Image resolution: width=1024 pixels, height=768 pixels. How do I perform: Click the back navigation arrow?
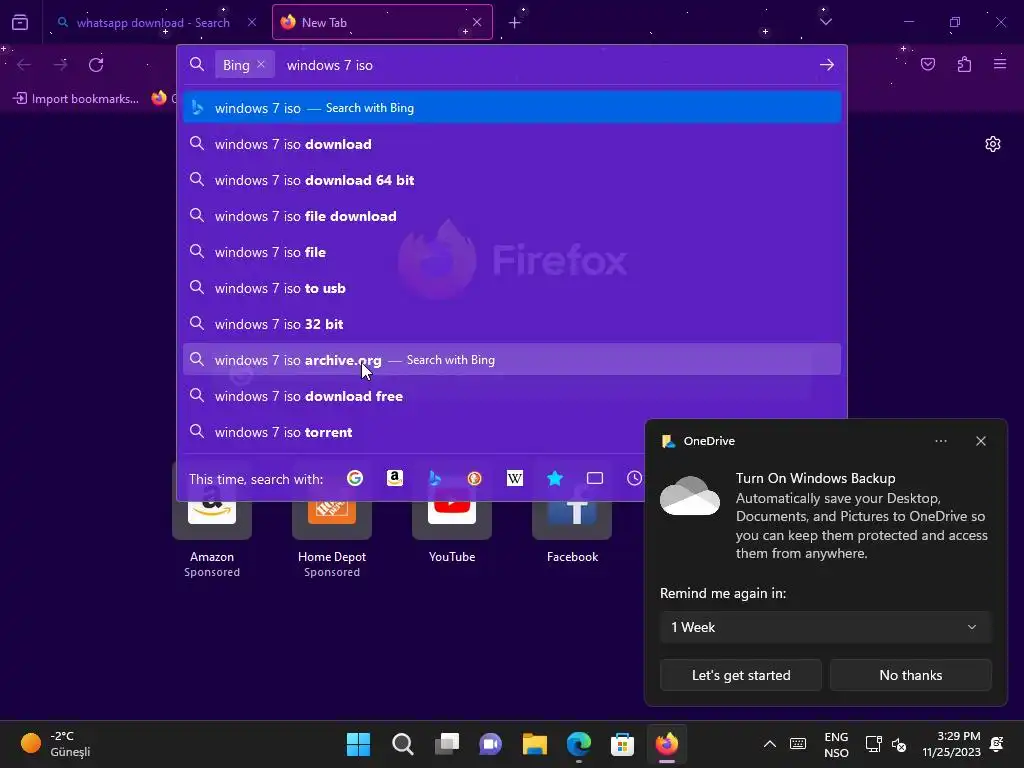pos(24,65)
